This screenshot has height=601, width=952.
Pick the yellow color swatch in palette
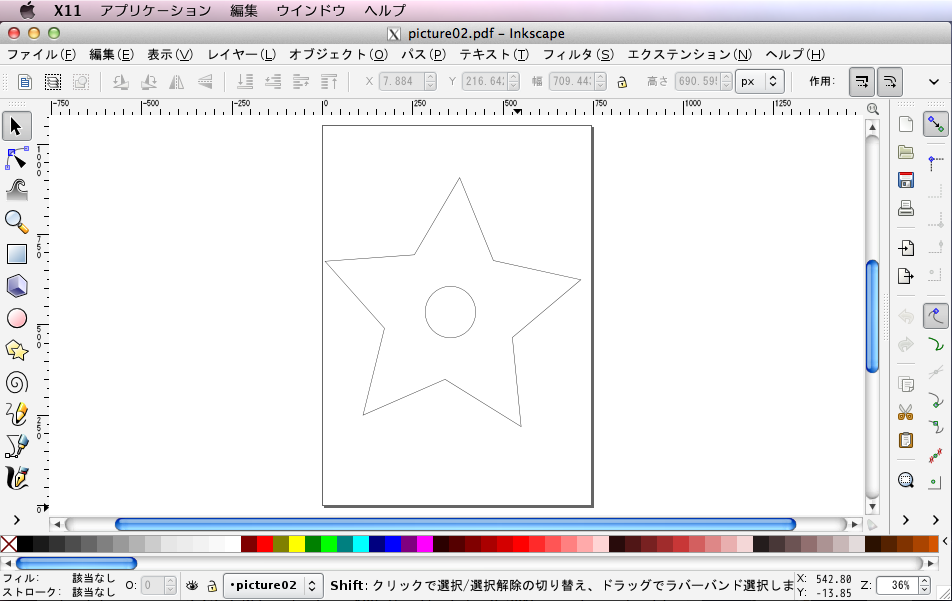(x=297, y=544)
